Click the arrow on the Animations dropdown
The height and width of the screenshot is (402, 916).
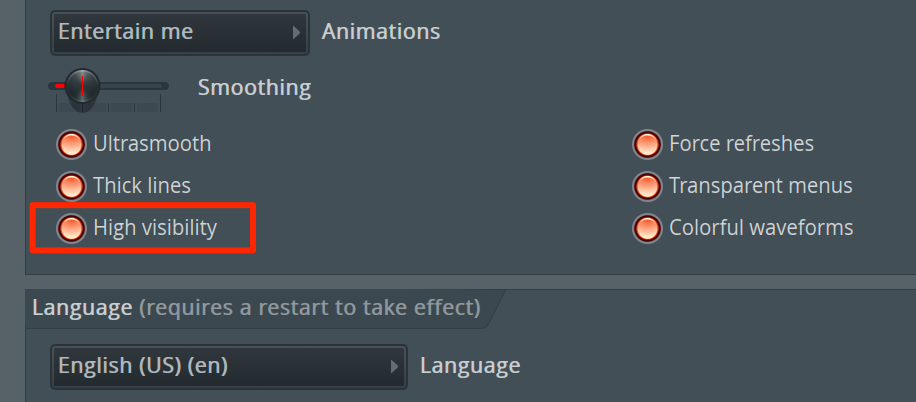(x=296, y=32)
